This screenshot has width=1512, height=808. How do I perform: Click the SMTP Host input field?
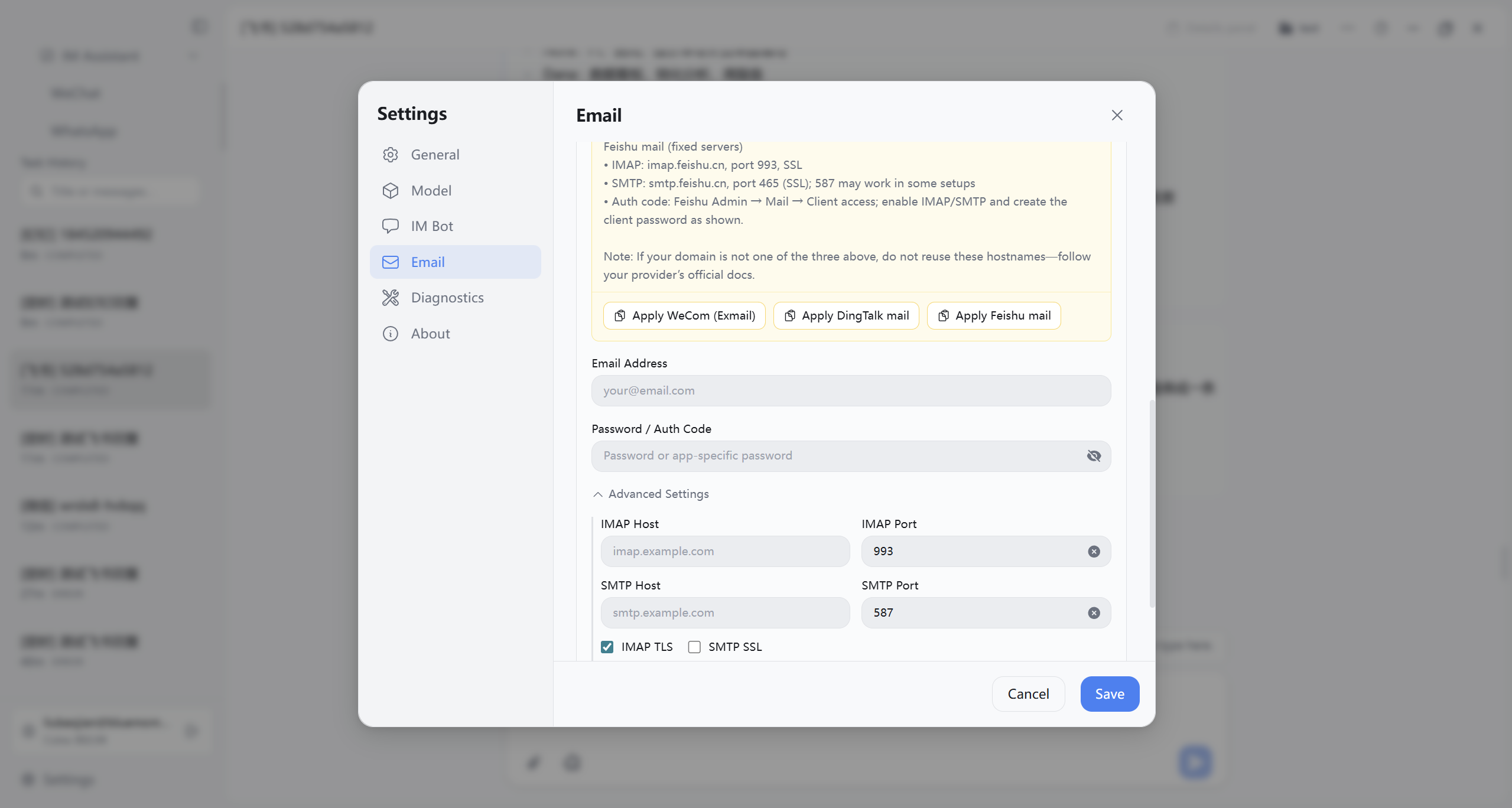(x=725, y=612)
